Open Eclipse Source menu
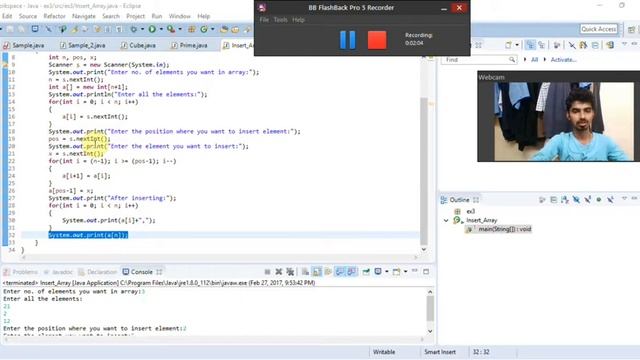The image size is (640, 360). click(28, 16)
